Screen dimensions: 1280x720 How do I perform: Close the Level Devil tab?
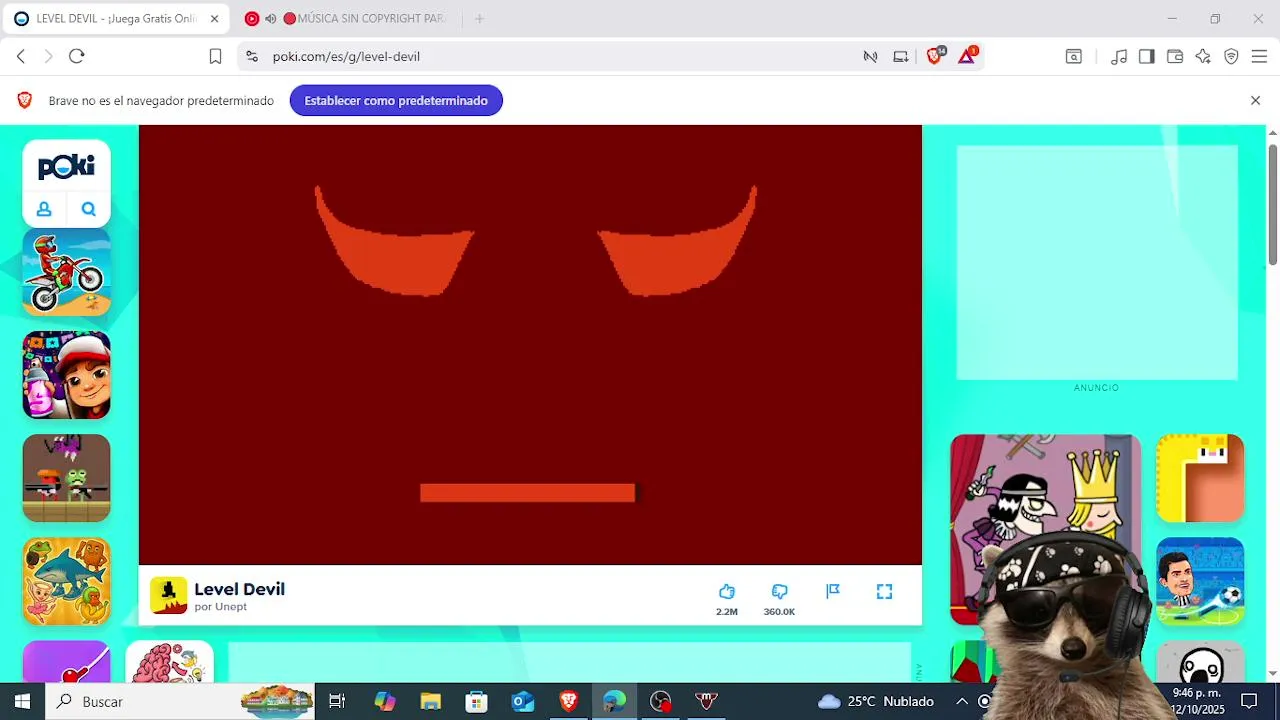click(214, 19)
